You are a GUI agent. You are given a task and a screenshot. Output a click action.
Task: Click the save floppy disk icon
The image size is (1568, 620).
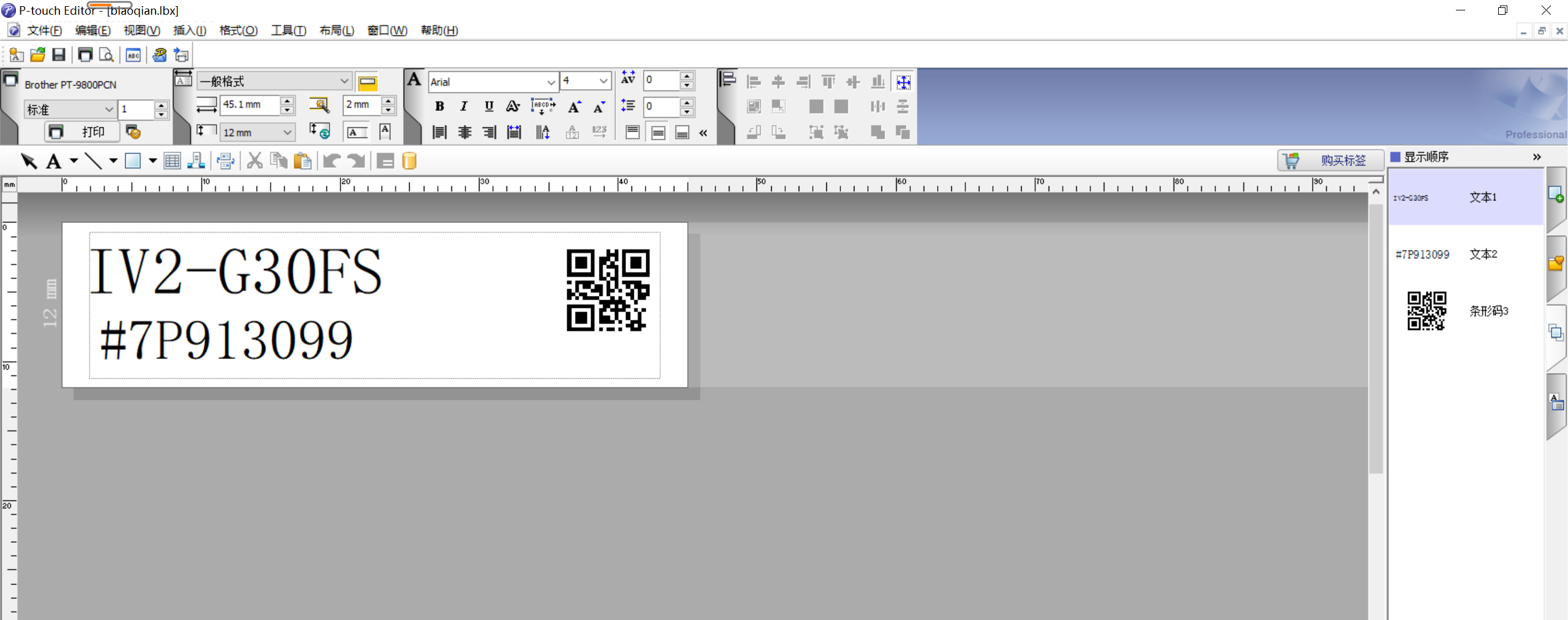pyautogui.click(x=59, y=55)
